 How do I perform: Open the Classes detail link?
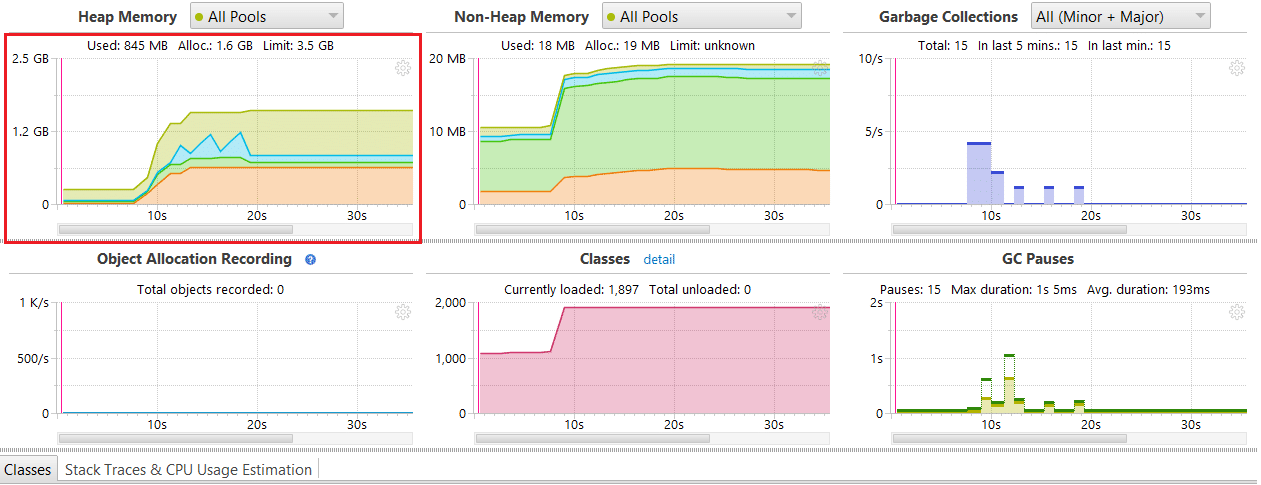(659, 259)
